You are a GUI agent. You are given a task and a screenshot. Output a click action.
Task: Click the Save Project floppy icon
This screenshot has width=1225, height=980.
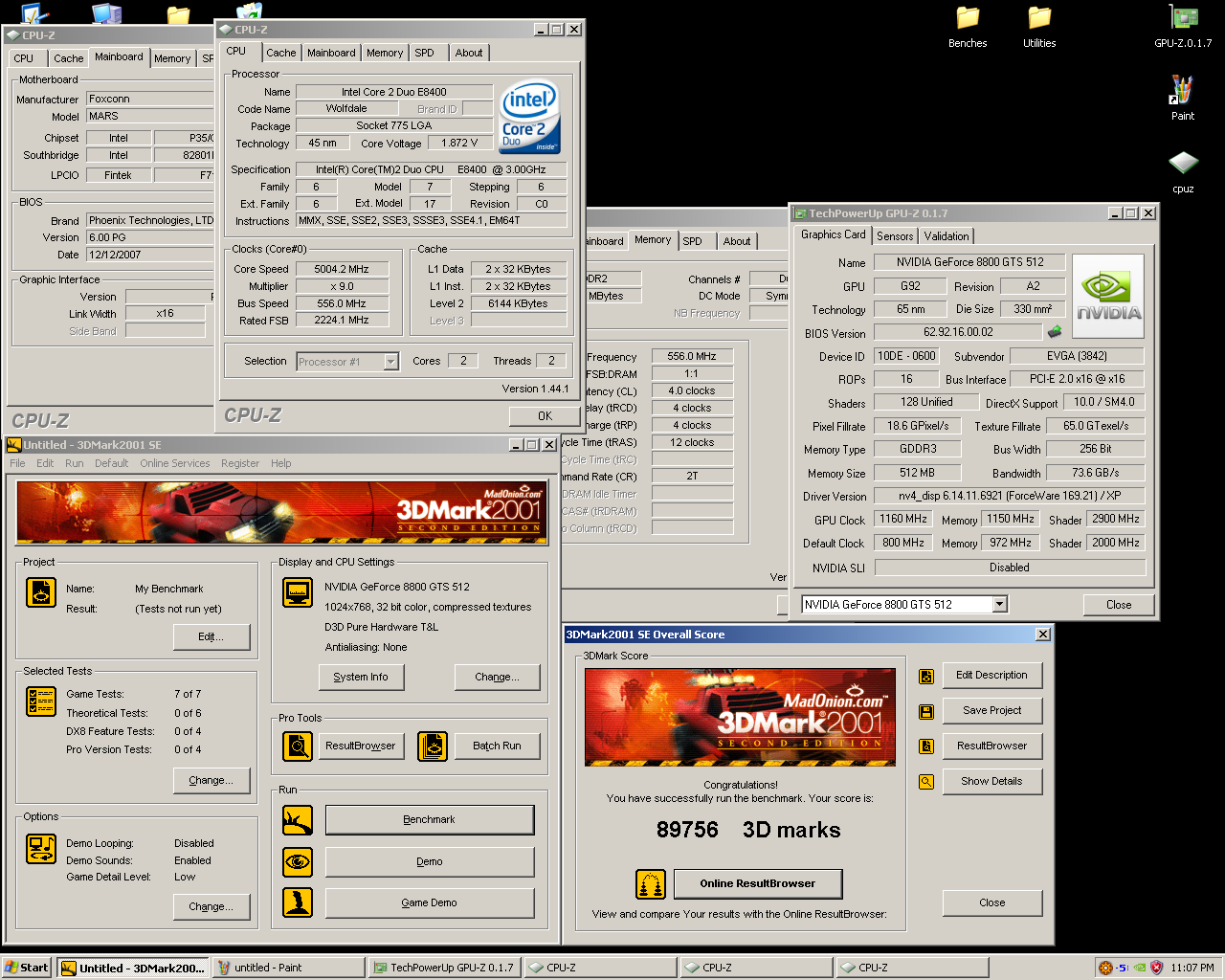pyautogui.click(x=926, y=712)
